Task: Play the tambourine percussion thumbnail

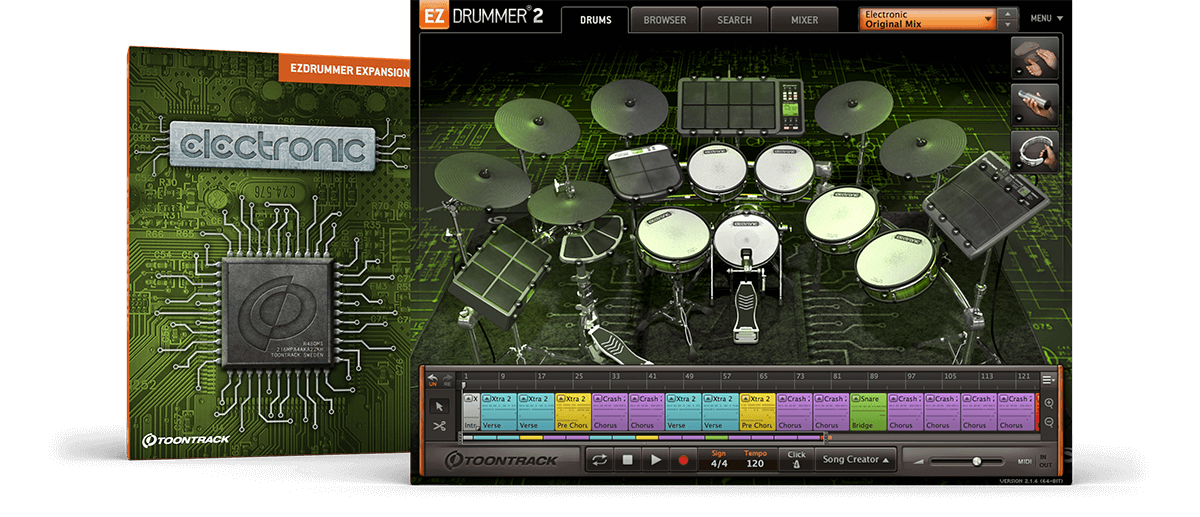Action: click(x=1036, y=151)
